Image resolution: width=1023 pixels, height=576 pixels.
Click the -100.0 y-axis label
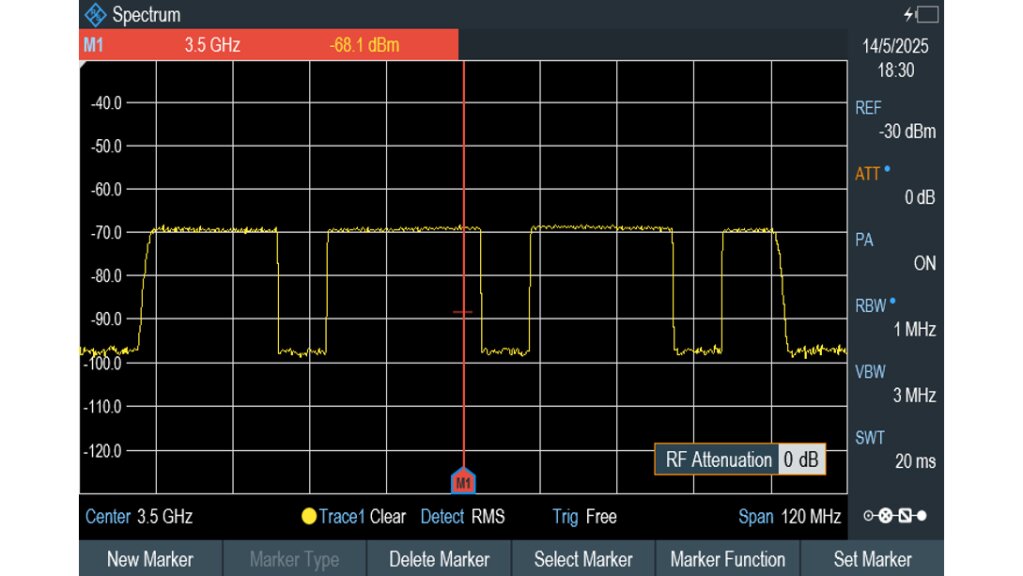pyautogui.click(x=103, y=363)
